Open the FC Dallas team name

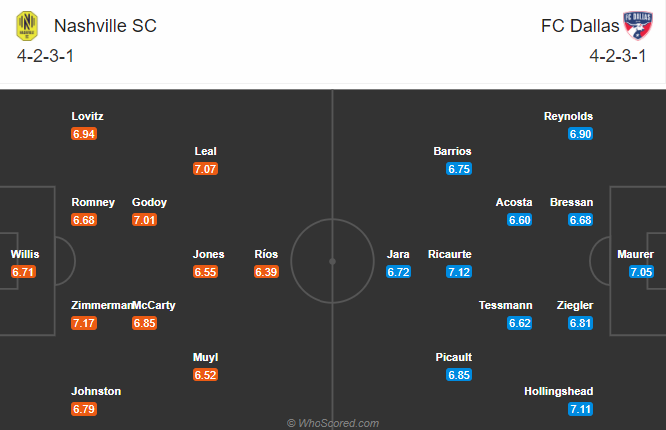click(x=580, y=26)
